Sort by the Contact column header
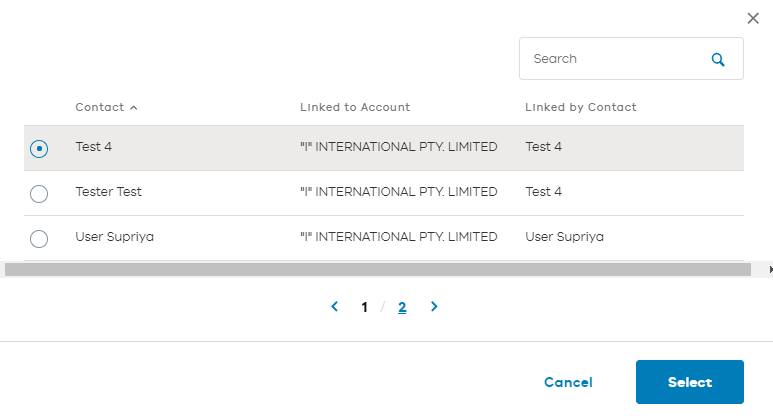The height and width of the screenshot is (418, 773). (x=100, y=107)
